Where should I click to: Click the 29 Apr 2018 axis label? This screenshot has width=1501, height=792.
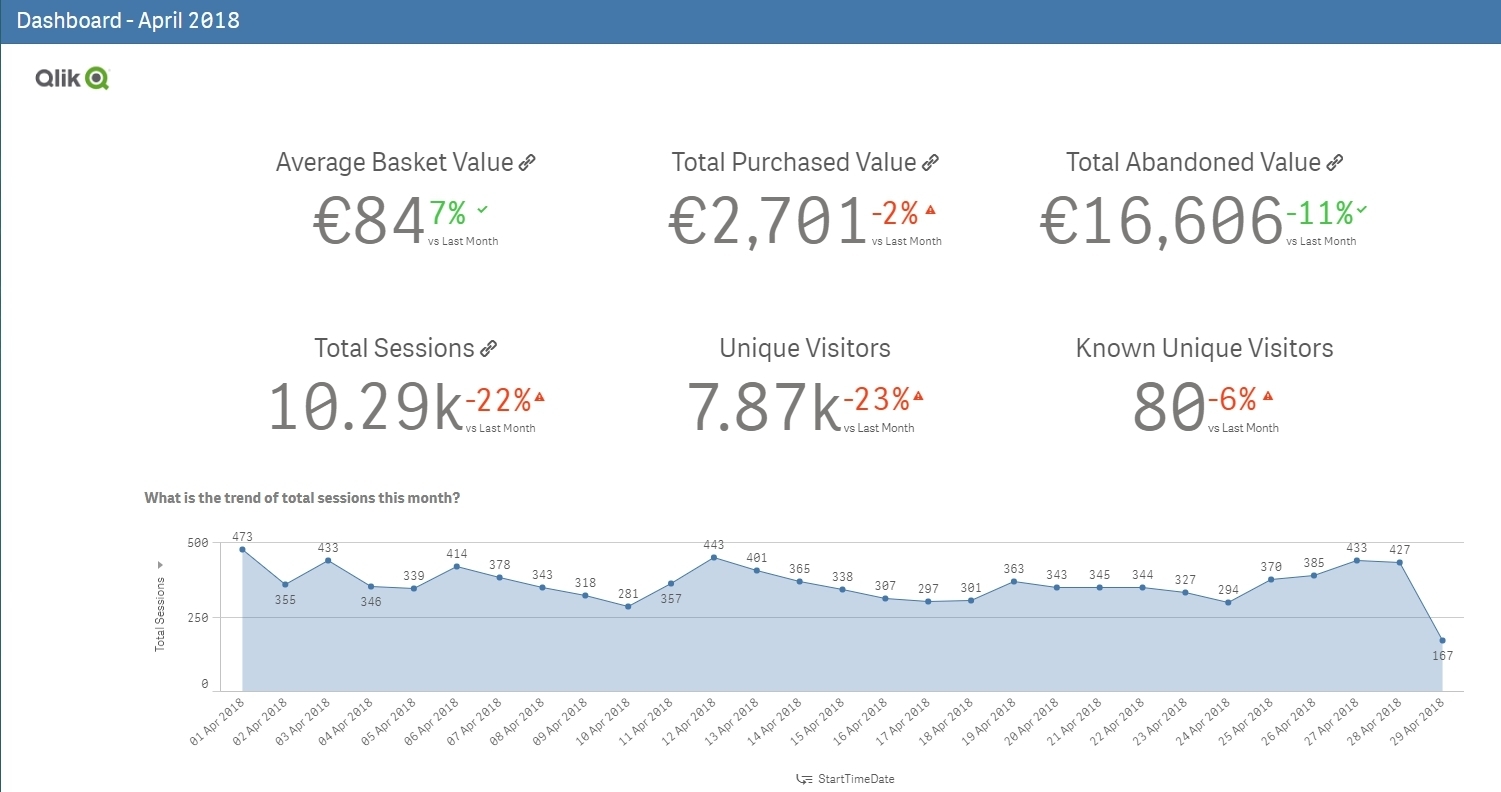1419,723
